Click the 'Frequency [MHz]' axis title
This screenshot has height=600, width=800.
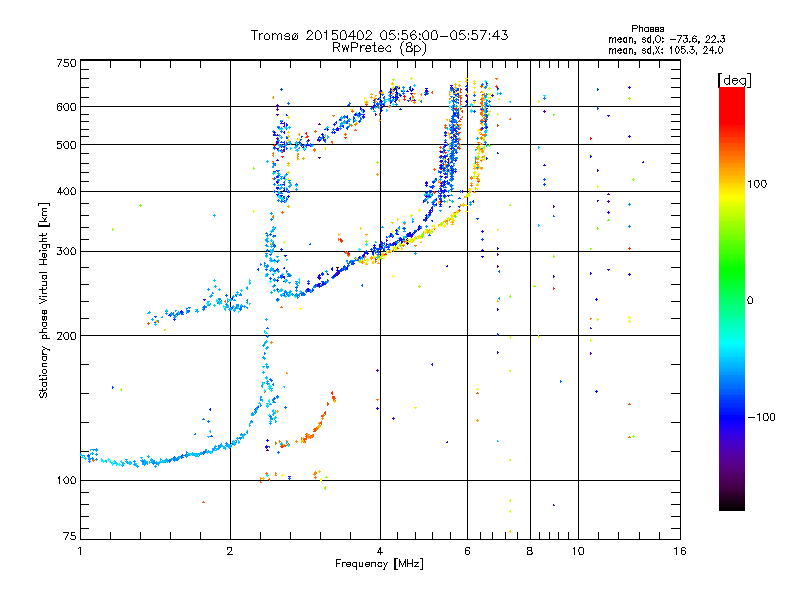pyautogui.click(x=379, y=564)
